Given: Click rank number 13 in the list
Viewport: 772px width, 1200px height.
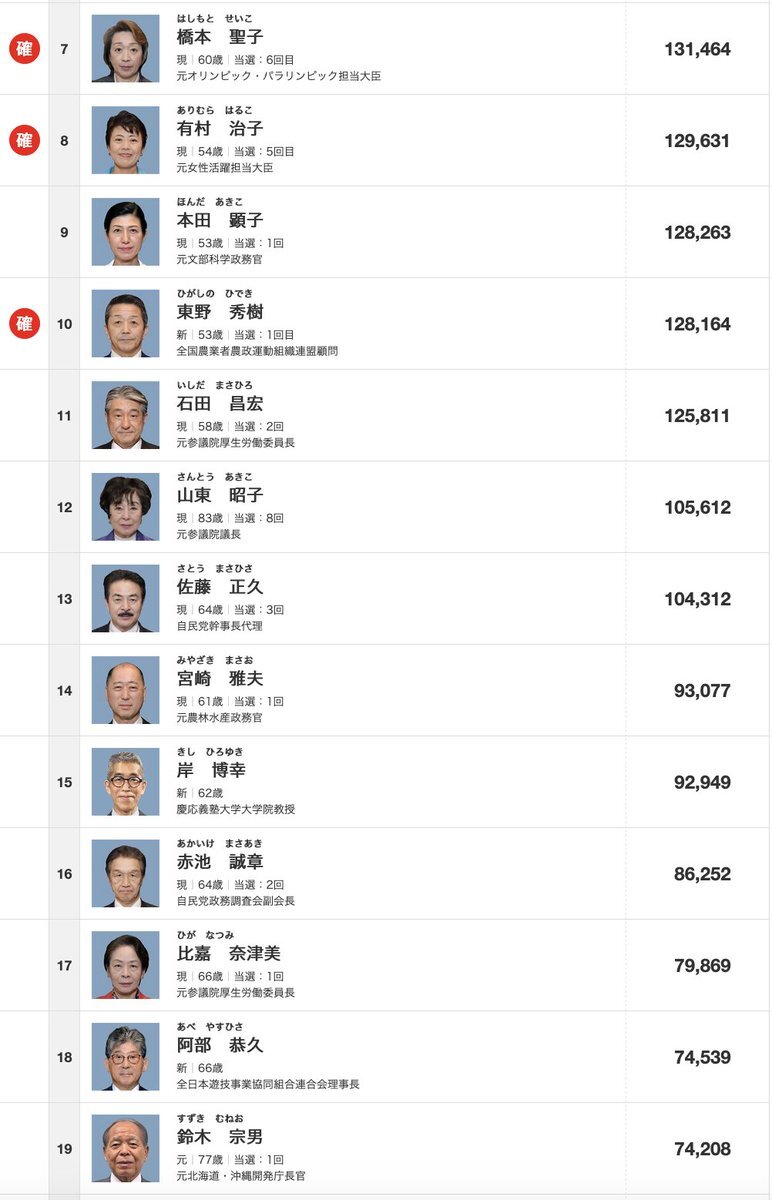Looking at the screenshot, I should pos(64,599).
